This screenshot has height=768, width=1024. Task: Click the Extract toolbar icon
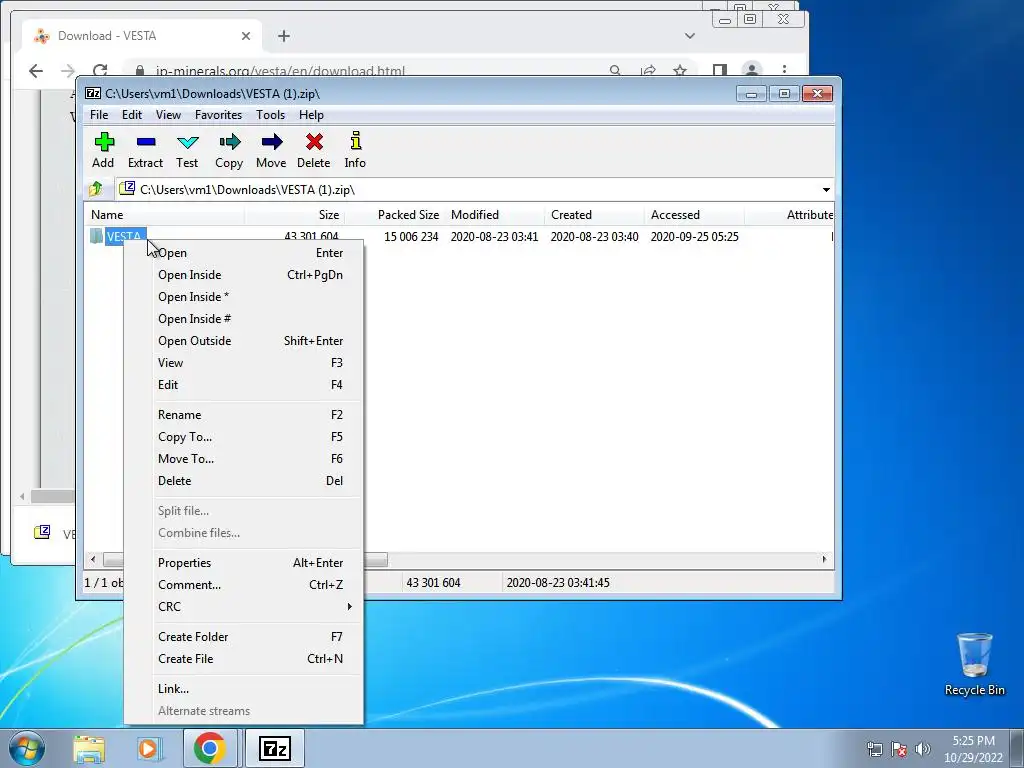146,142
